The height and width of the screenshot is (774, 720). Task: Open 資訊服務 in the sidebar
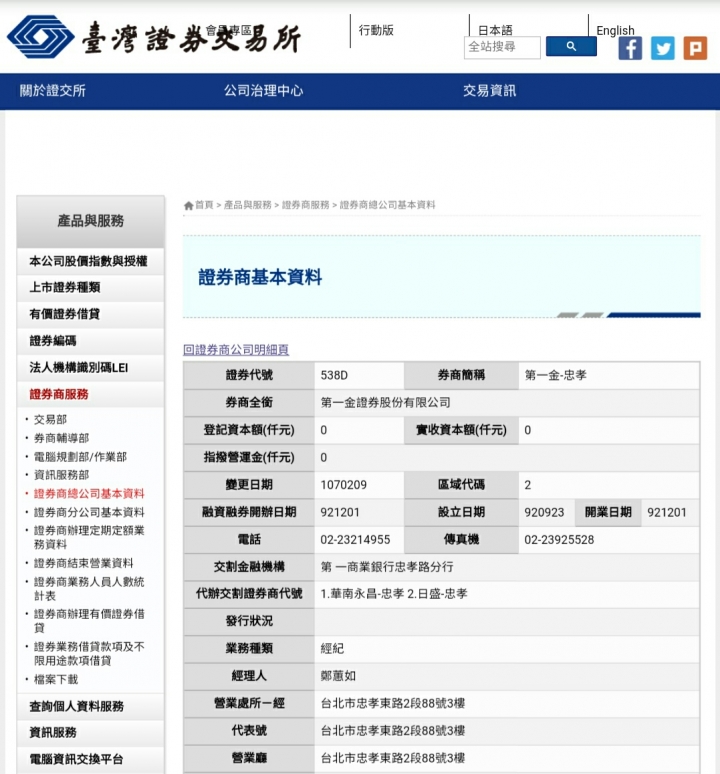point(91,733)
